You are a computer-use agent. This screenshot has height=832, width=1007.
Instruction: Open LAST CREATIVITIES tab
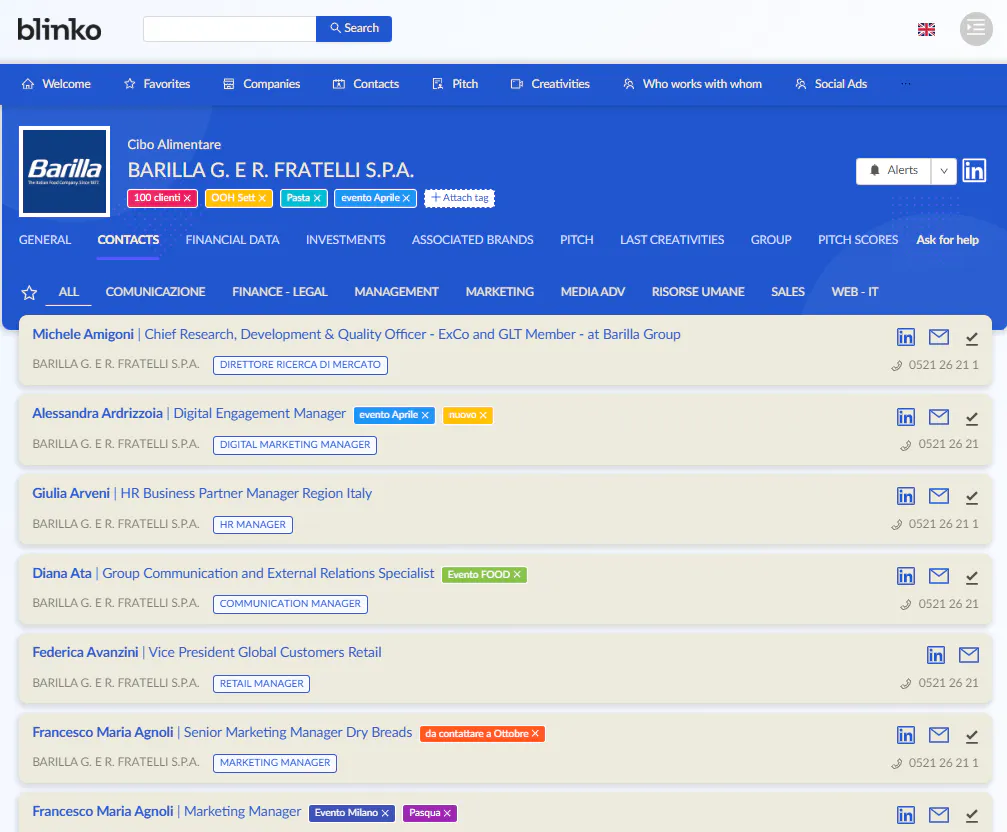click(x=672, y=239)
